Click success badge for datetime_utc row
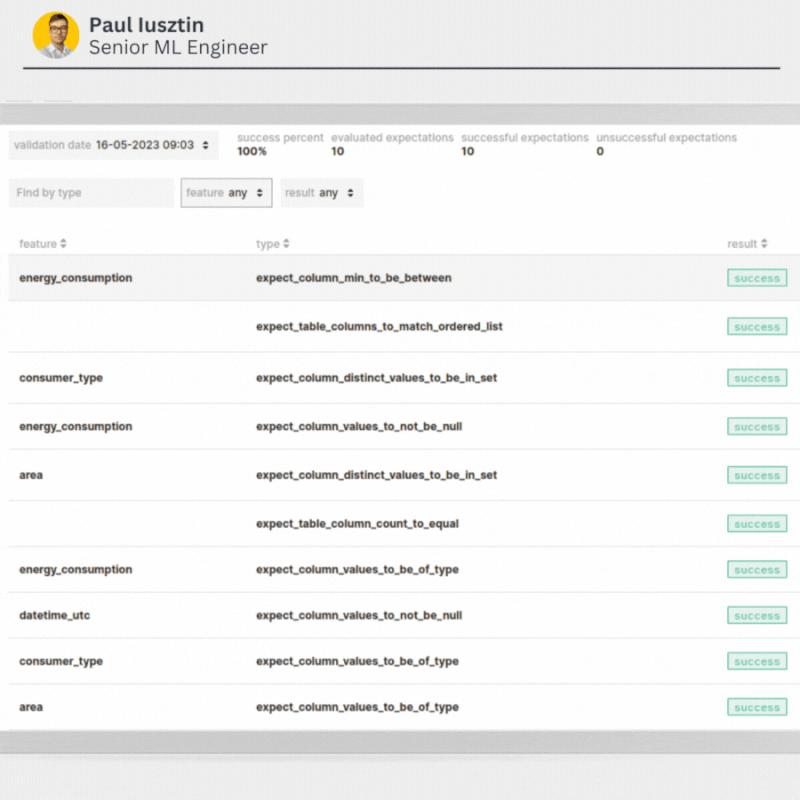 tap(757, 615)
